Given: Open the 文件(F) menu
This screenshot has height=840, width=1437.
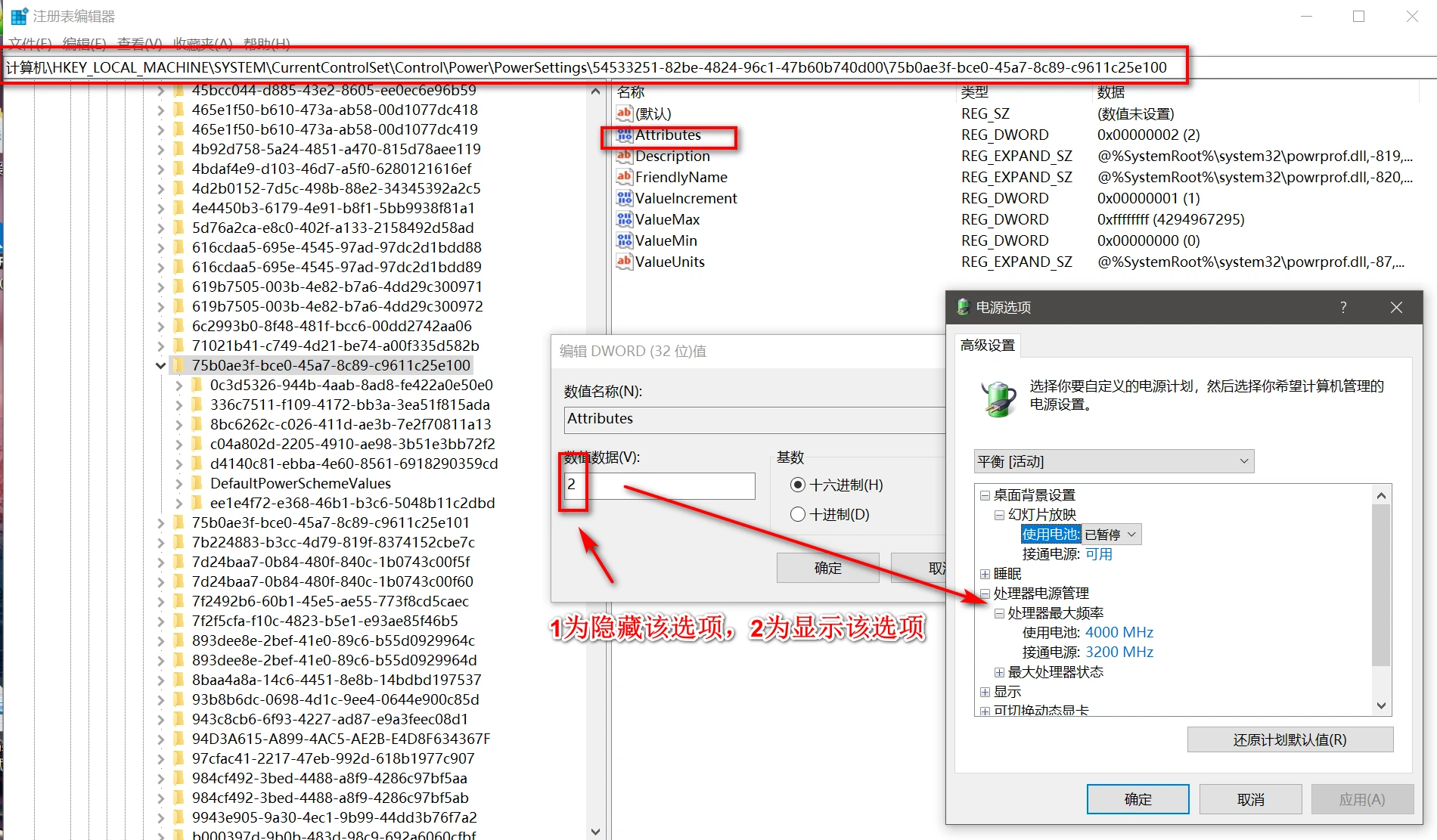Looking at the screenshot, I should 30,43.
